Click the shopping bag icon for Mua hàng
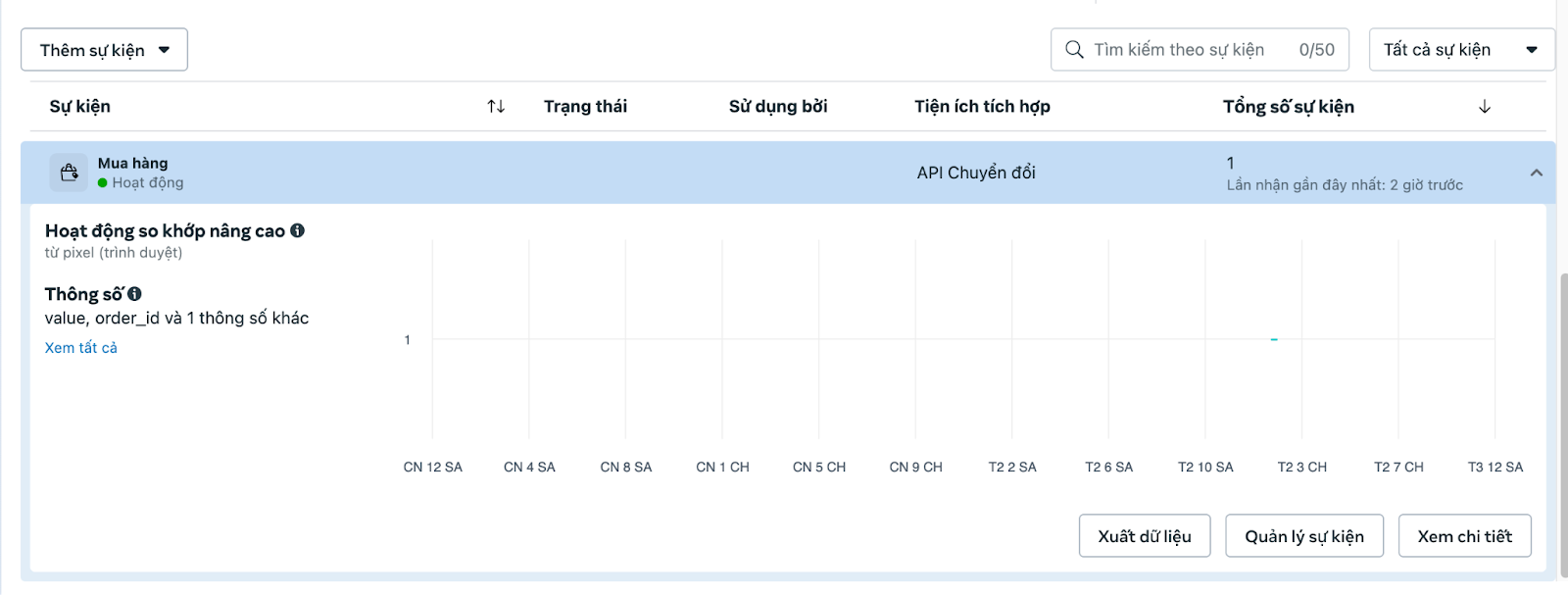Viewport: 1568px width, 595px height. (x=69, y=173)
